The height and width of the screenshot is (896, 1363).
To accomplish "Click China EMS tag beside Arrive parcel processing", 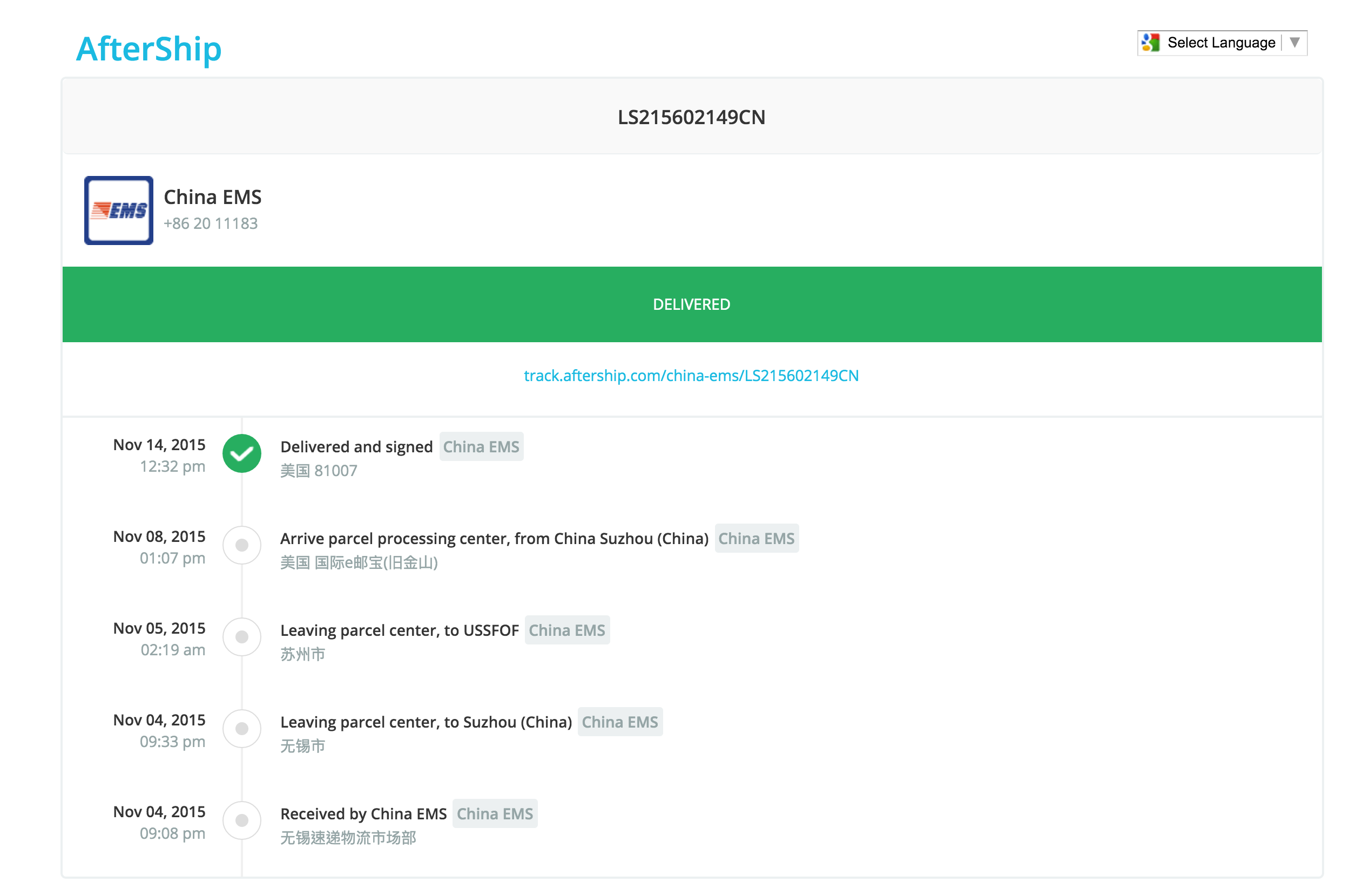I will [756, 538].
